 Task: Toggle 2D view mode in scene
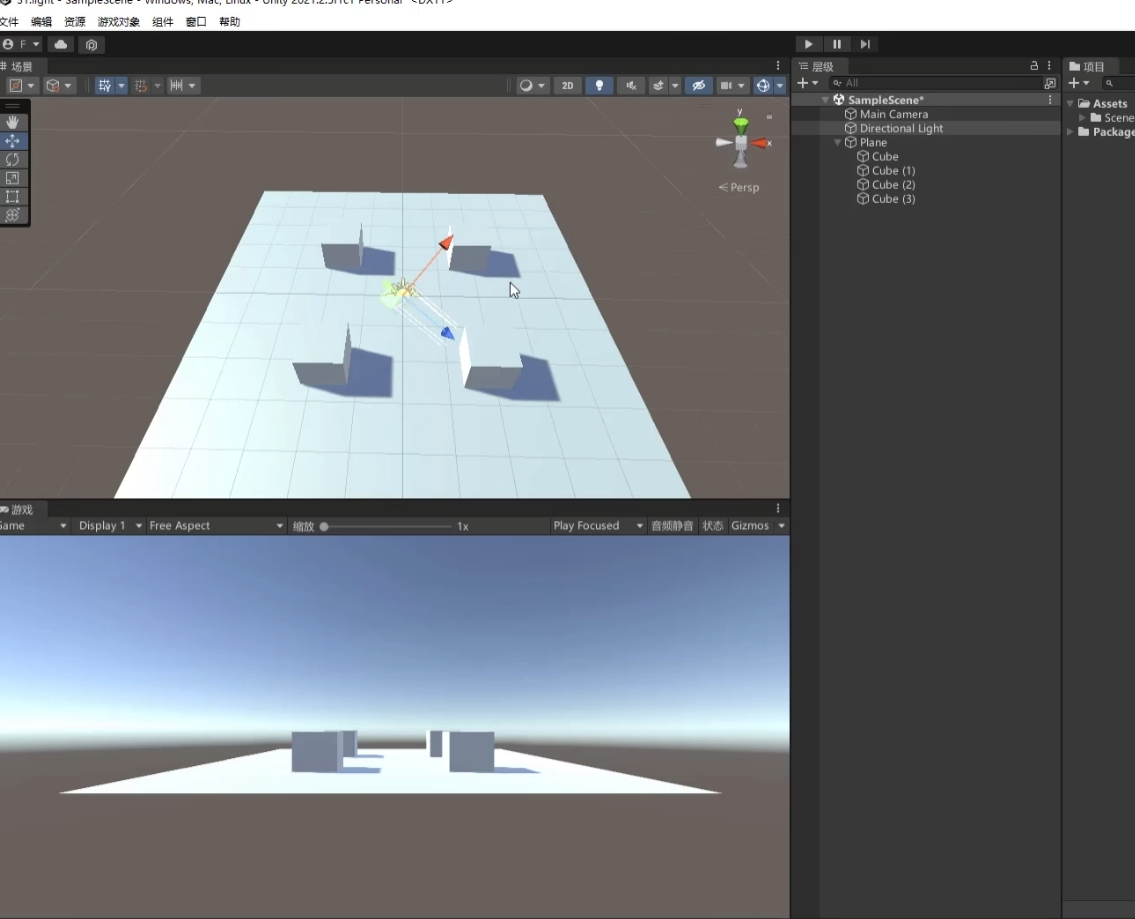[x=567, y=86]
